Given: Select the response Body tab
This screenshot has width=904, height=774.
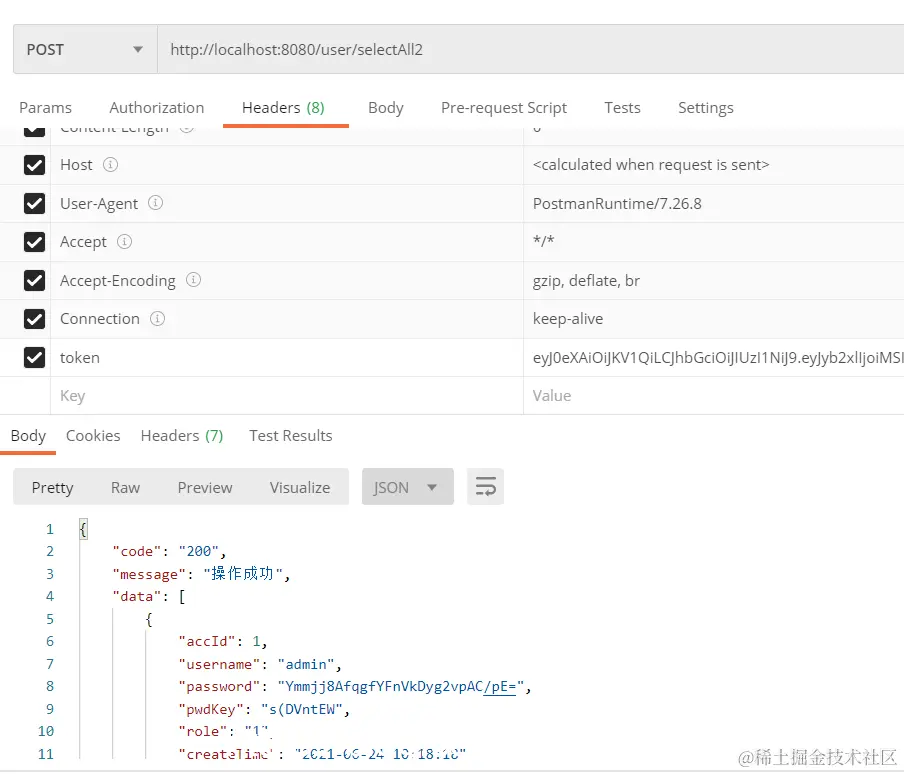Looking at the screenshot, I should 28,436.
